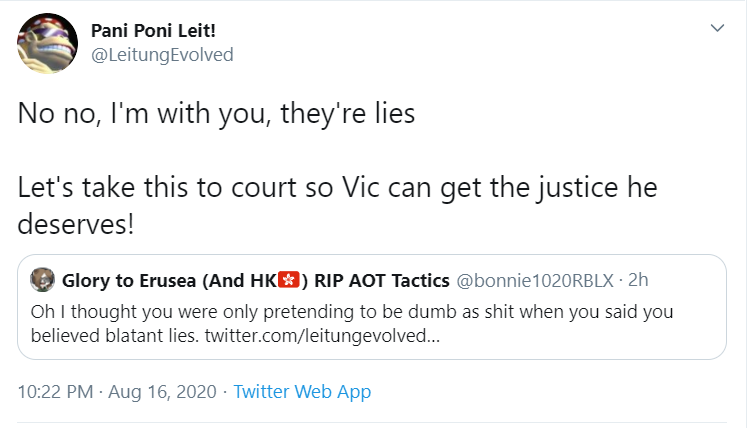Screen dimensions: 748x428
Task: Open Pani Poni Leit! profile avatar
Action: coord(47,43)
